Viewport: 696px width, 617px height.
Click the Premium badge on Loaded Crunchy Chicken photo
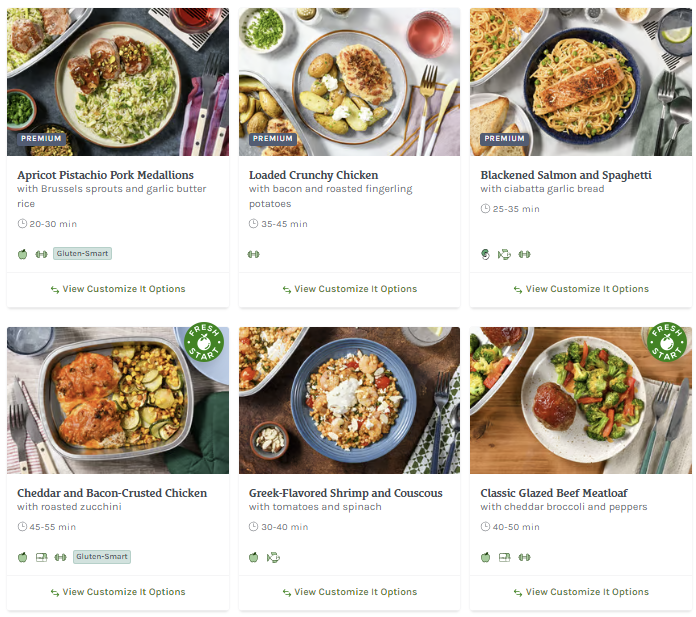tap(272, 139)
